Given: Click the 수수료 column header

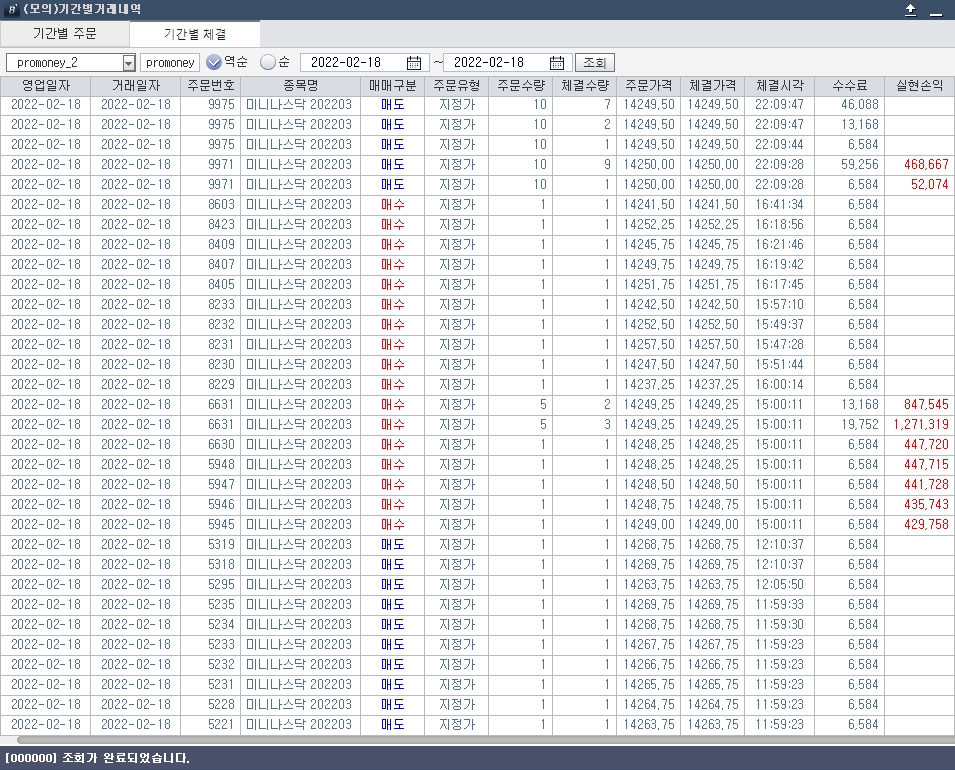Looking at the screenshot, I should (849, 86).
